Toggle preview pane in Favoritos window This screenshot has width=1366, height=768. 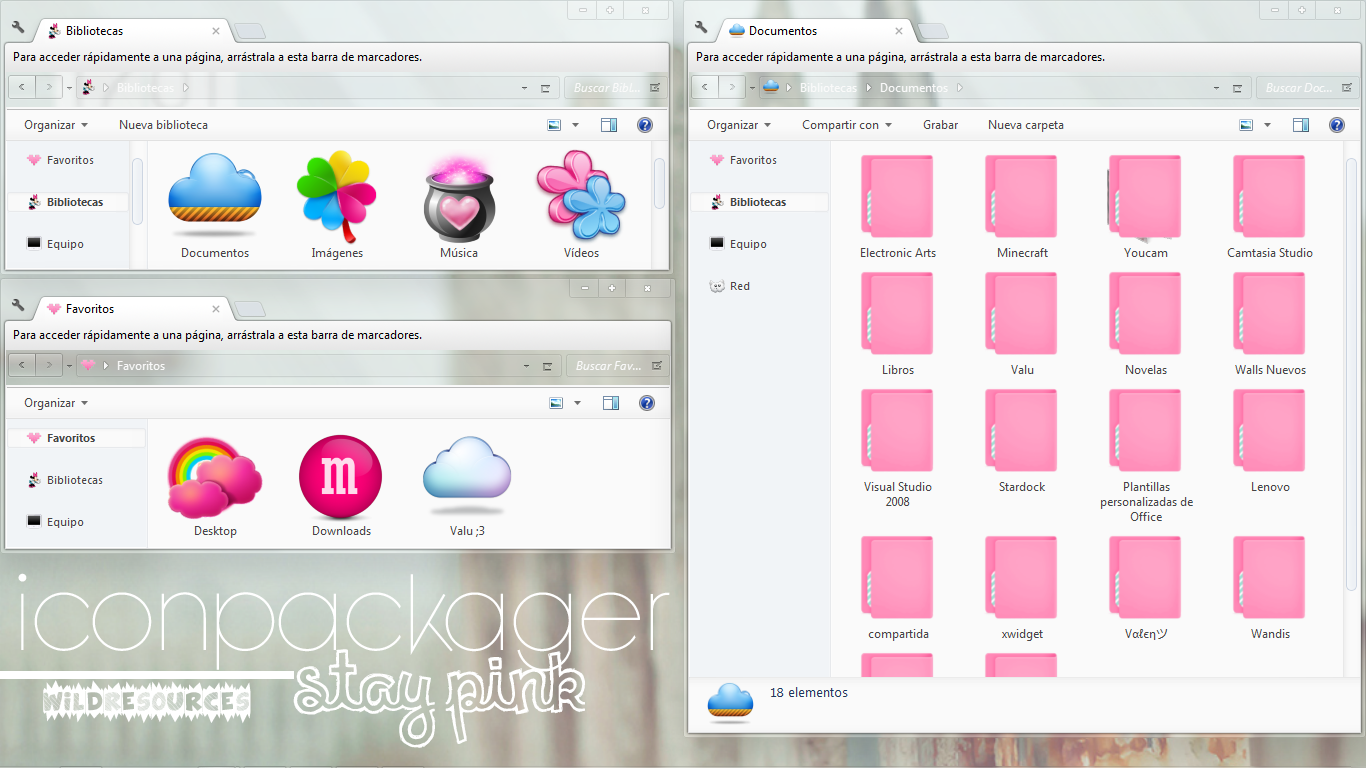(611, 403)
